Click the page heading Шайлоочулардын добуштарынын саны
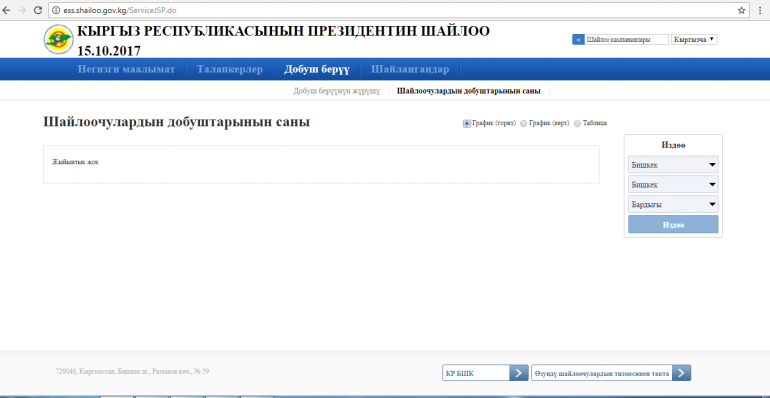Viewport: 770px width, 398px height. 176,122
